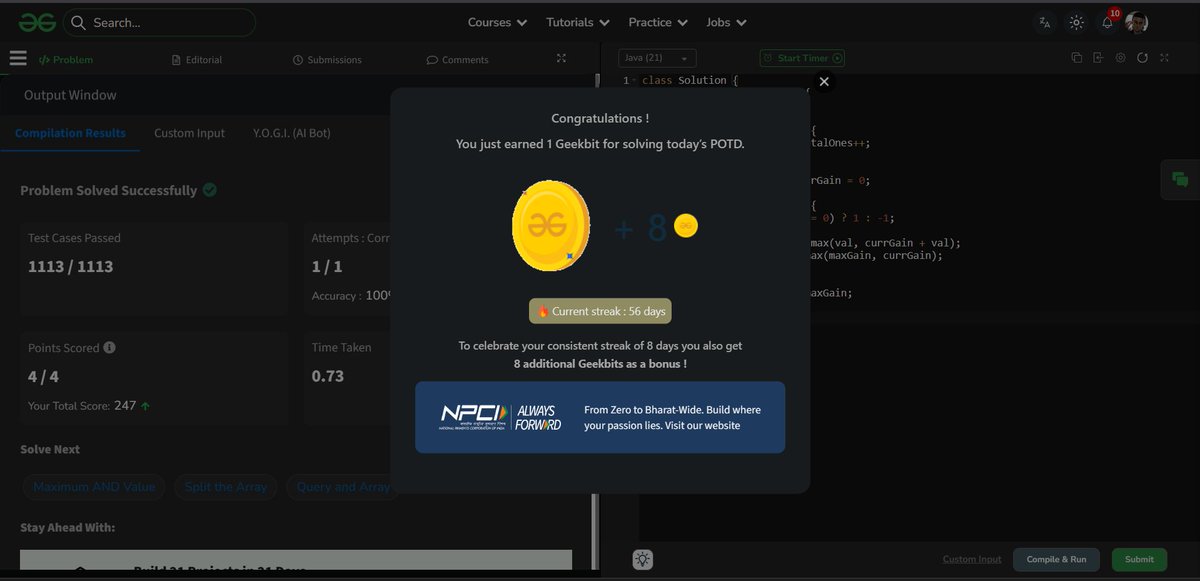The image size is (1200, 581).
Task: Click the Points Scored 4 / 4 value
Action: point(43,376)
